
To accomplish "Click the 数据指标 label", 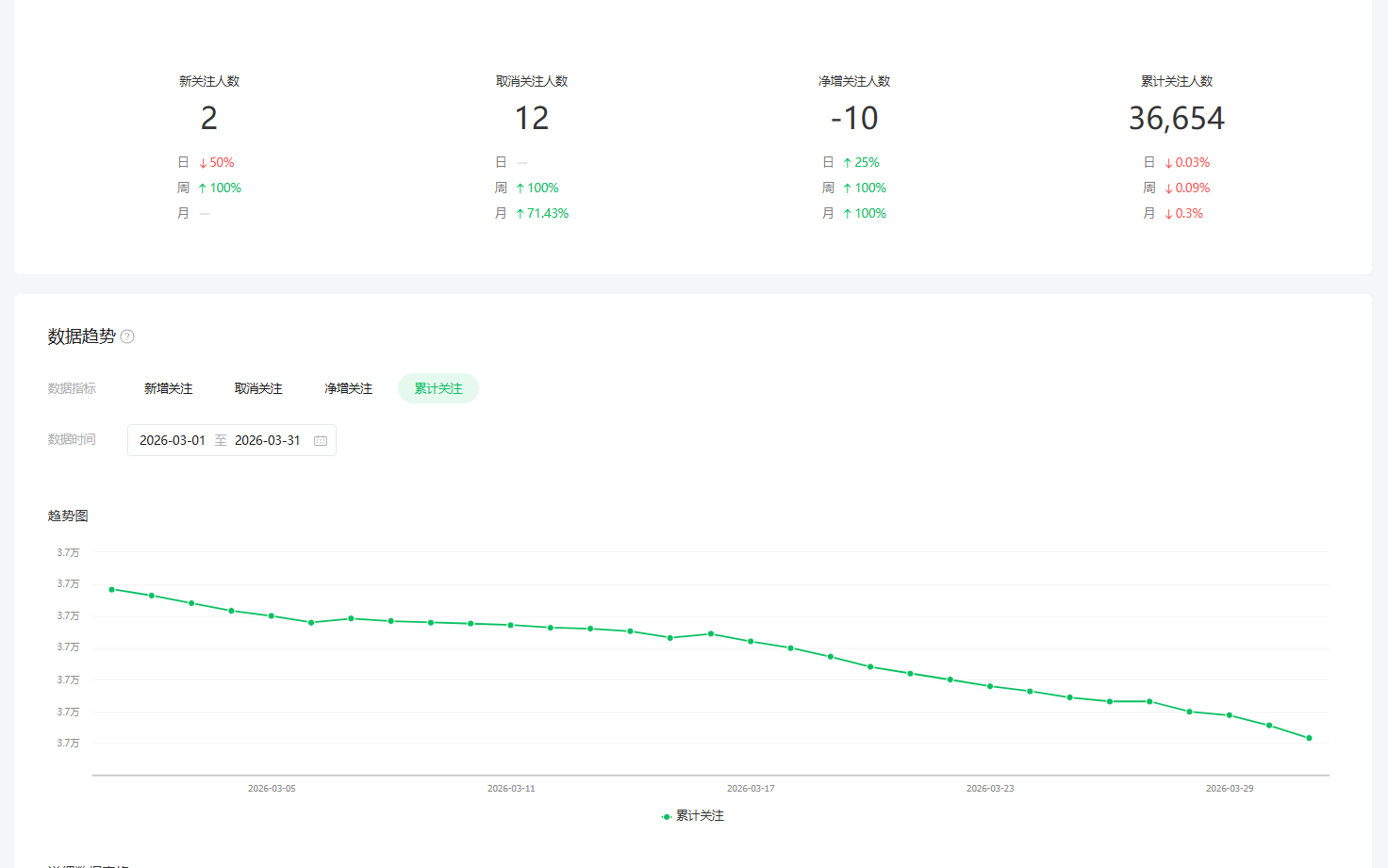I will click(72, 388).
